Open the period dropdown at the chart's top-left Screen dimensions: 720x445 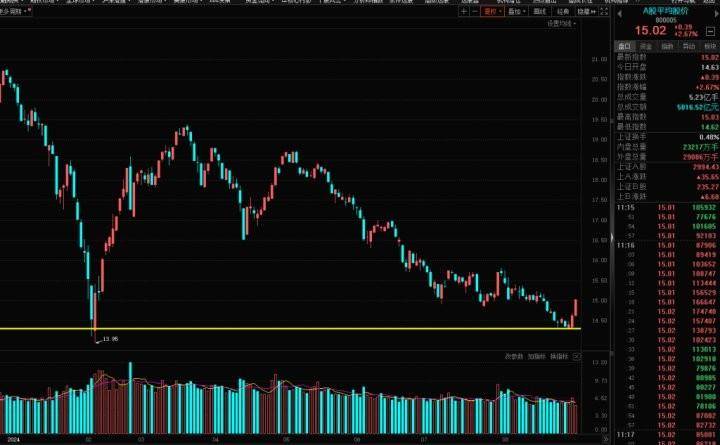coord(15,11)
